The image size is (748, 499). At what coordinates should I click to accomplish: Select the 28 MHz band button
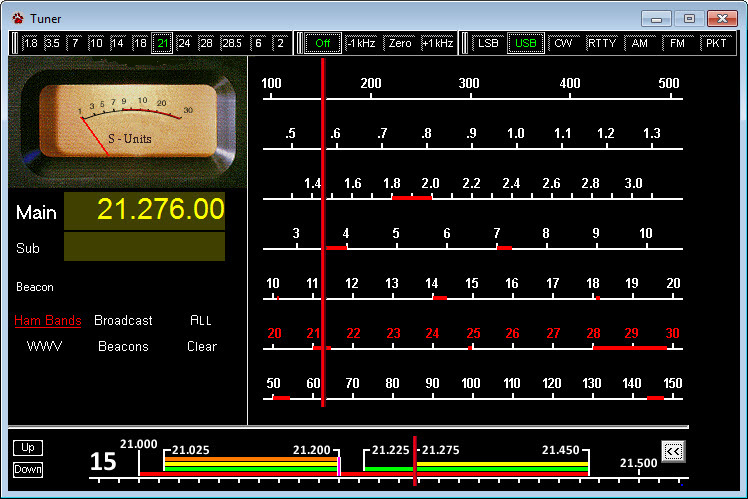pos(206,43)
